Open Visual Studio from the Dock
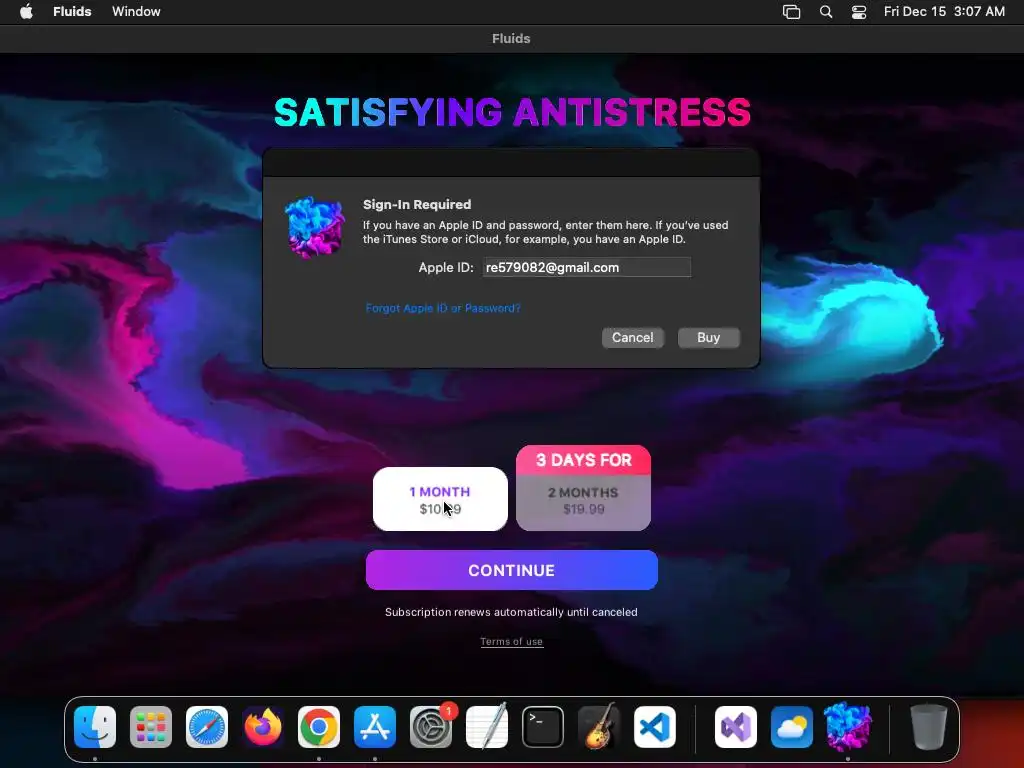Image resolution: width=1024 pixels, height=768 pixels. click(736, 727)
